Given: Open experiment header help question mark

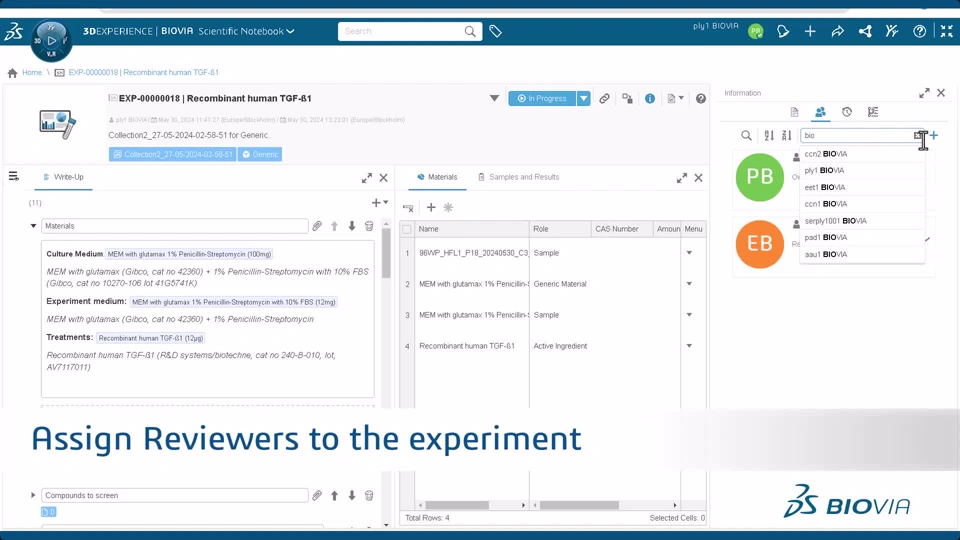Looking at the screenshot, I should coord(700,99).
